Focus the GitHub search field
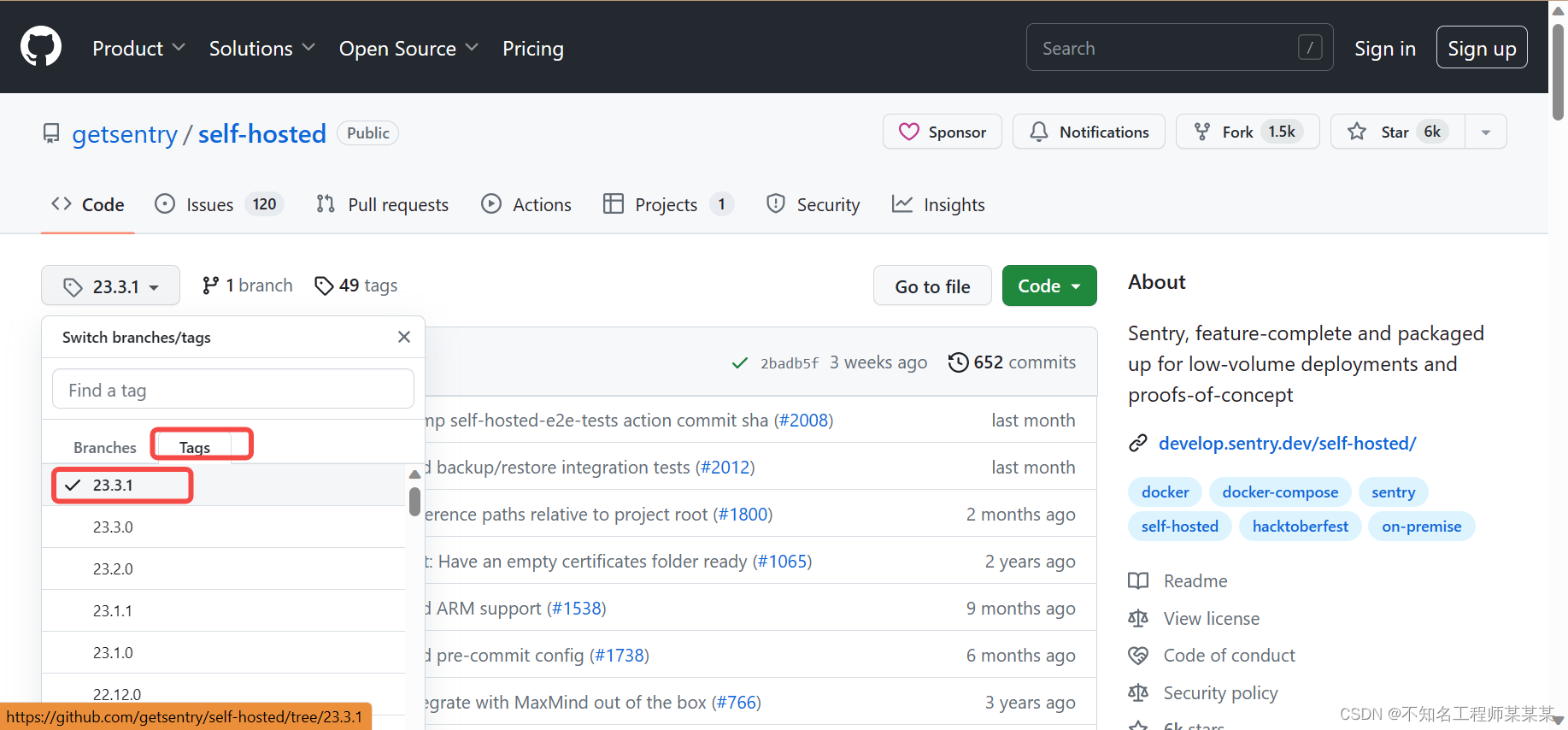This screenshot has height=730, width=1568. point(1179,47)
